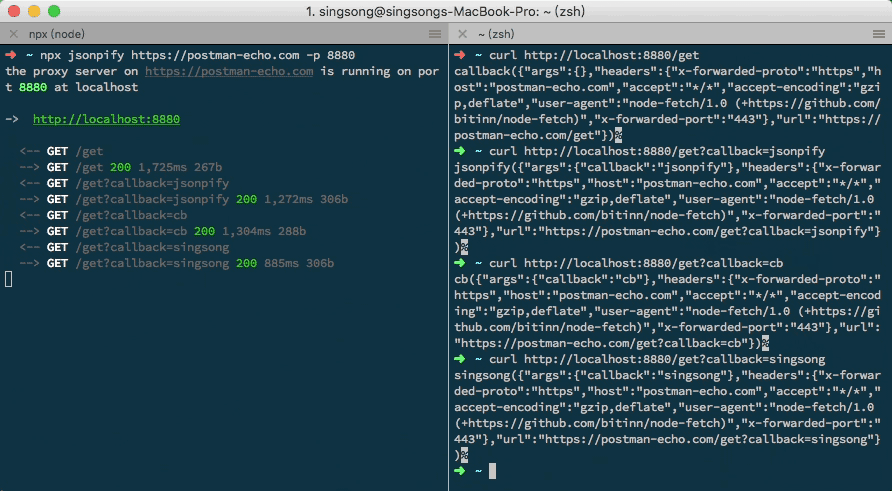Click the yellow minimize window button

pyautogui.click(x=34, y=11)
